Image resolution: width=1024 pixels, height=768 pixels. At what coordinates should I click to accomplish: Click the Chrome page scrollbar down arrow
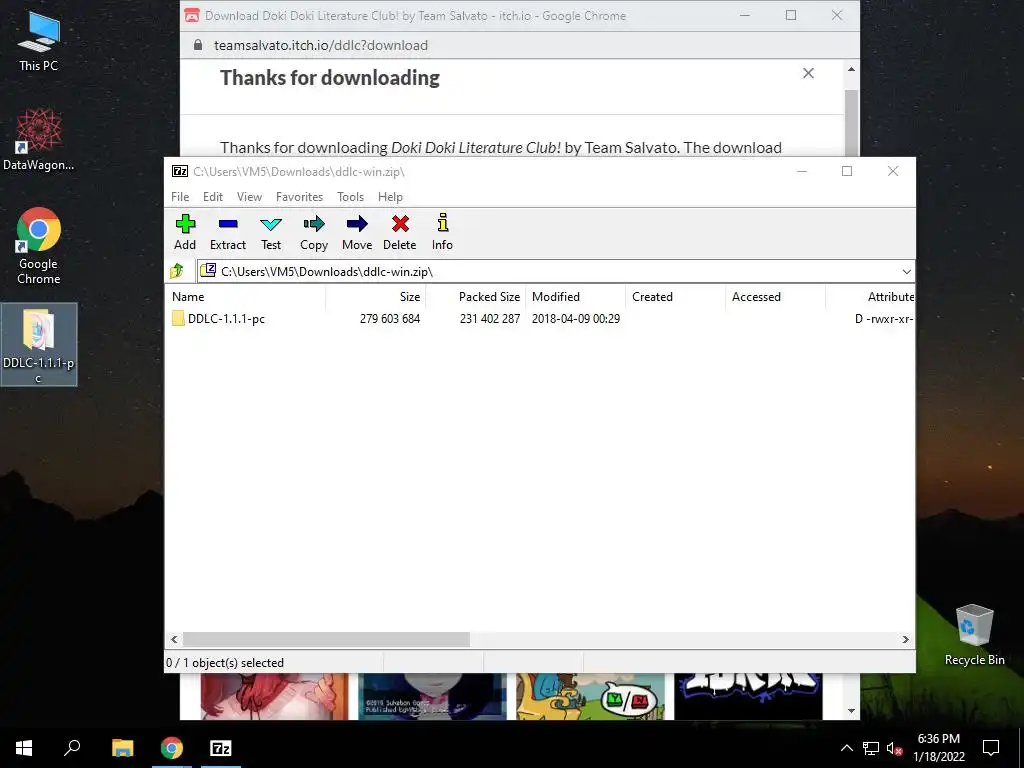click(x=851, y=711)
